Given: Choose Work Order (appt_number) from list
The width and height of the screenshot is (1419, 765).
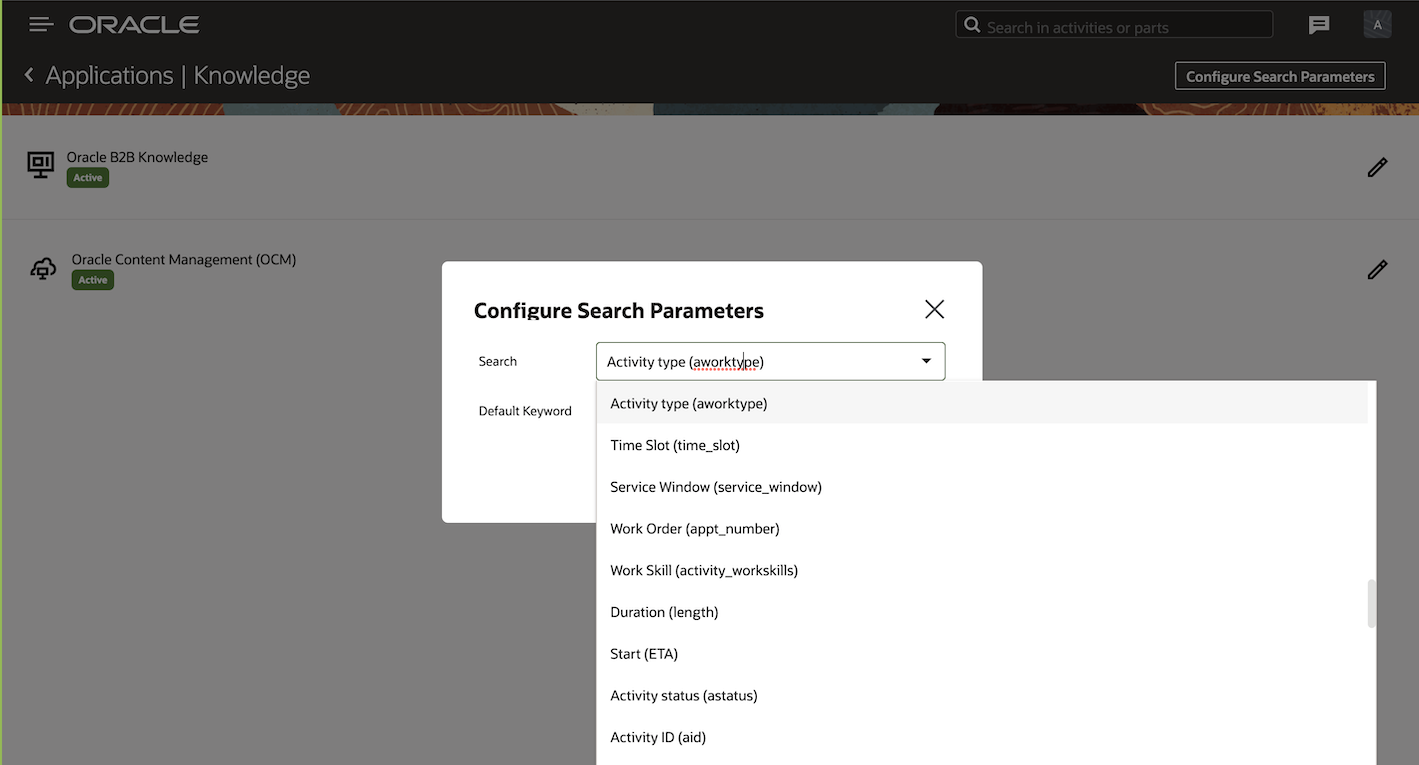Looking at the screenshot, I should [x=695, y=529].
